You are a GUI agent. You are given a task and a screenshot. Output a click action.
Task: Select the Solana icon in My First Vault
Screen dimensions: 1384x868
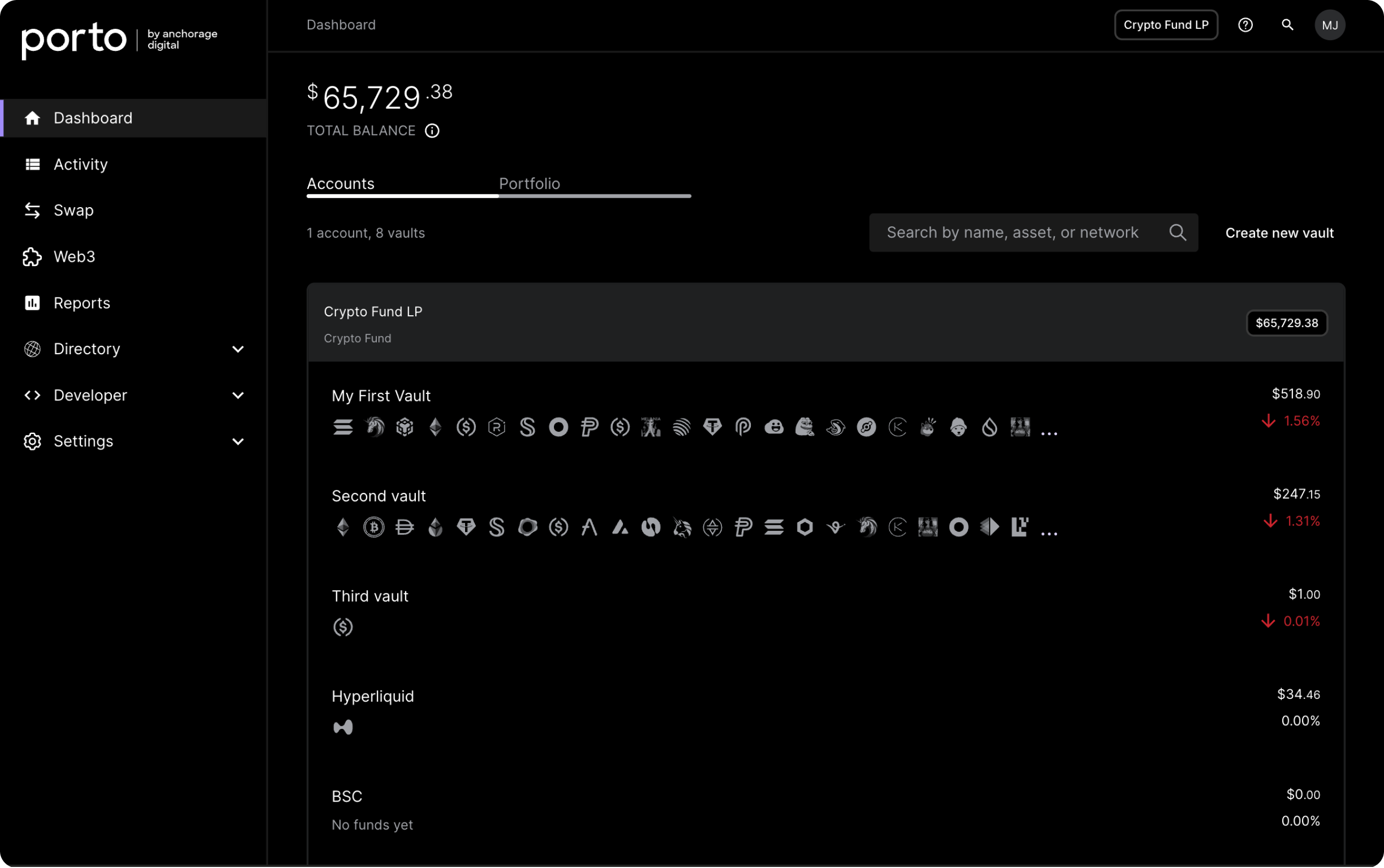(x=343, y=427)
